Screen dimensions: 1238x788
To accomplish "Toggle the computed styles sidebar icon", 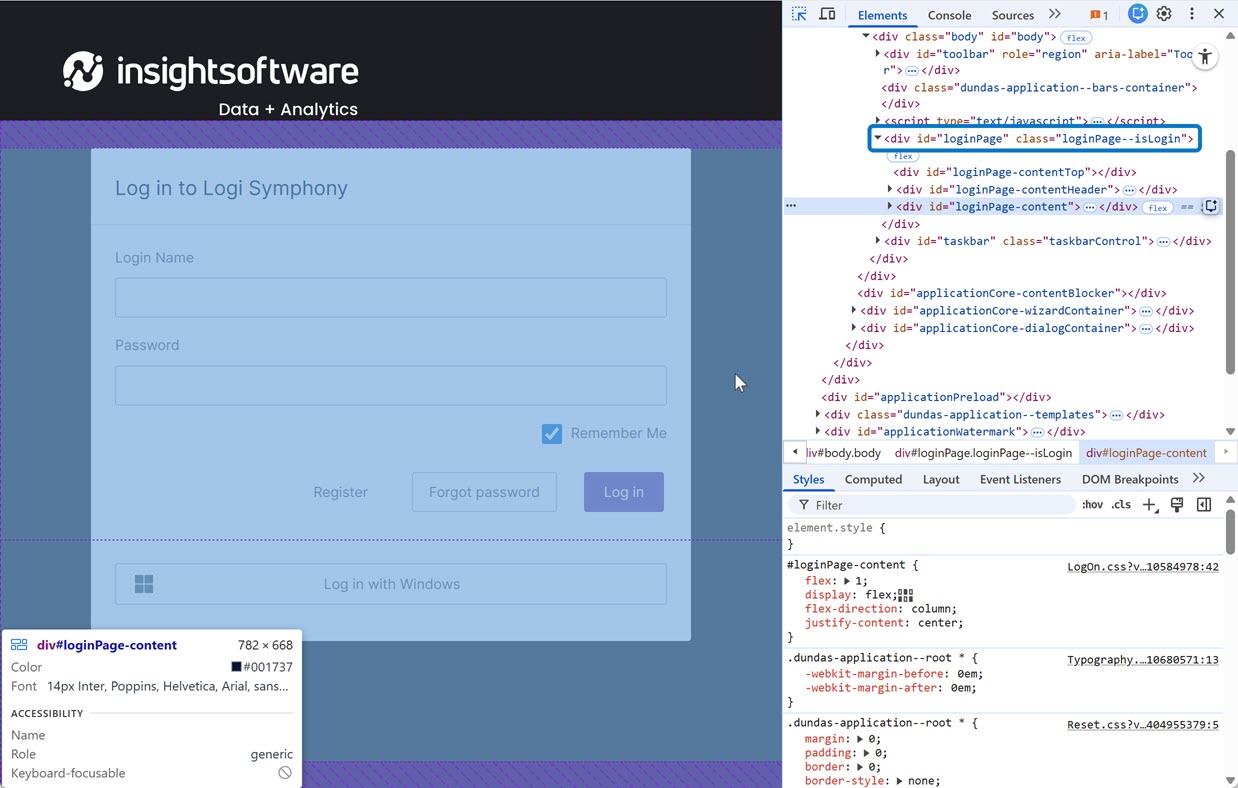I will tap(1203, 505).
